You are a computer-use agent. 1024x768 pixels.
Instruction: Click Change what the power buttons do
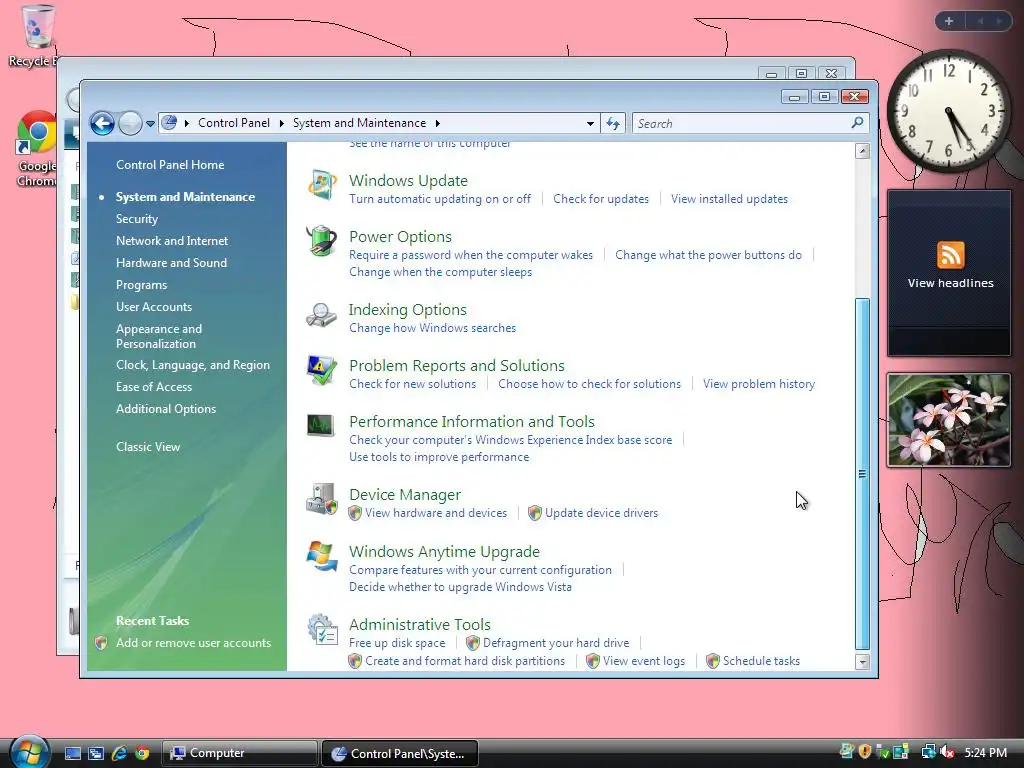pos(708,255)
